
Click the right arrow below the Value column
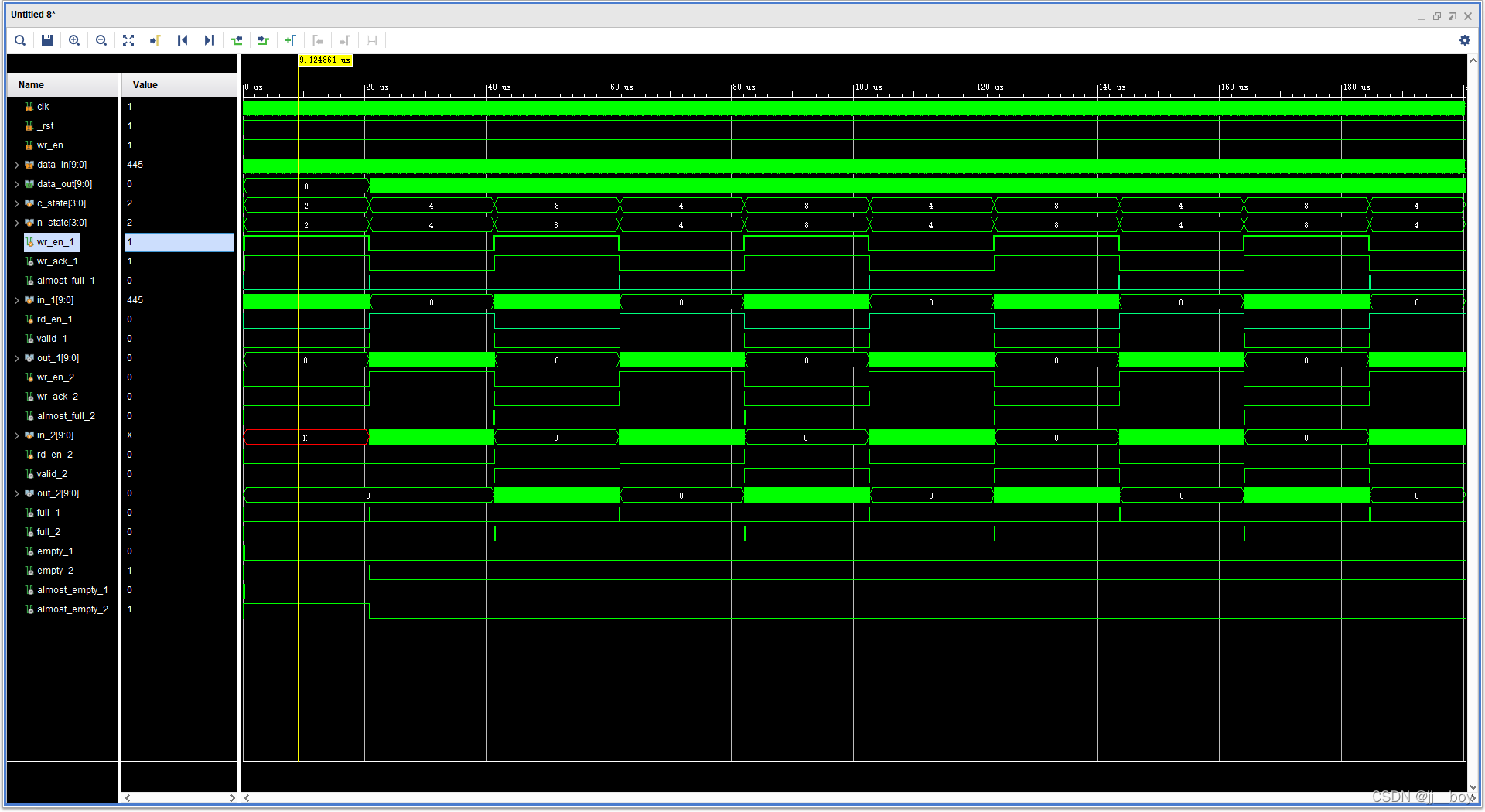click(232, 797)
